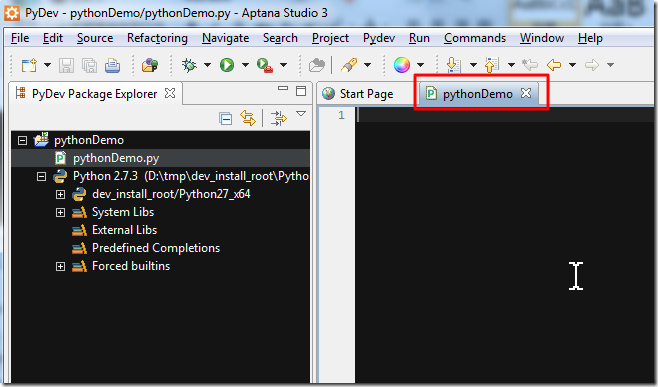Open the theme color wheel icon

tap(402, 65)
